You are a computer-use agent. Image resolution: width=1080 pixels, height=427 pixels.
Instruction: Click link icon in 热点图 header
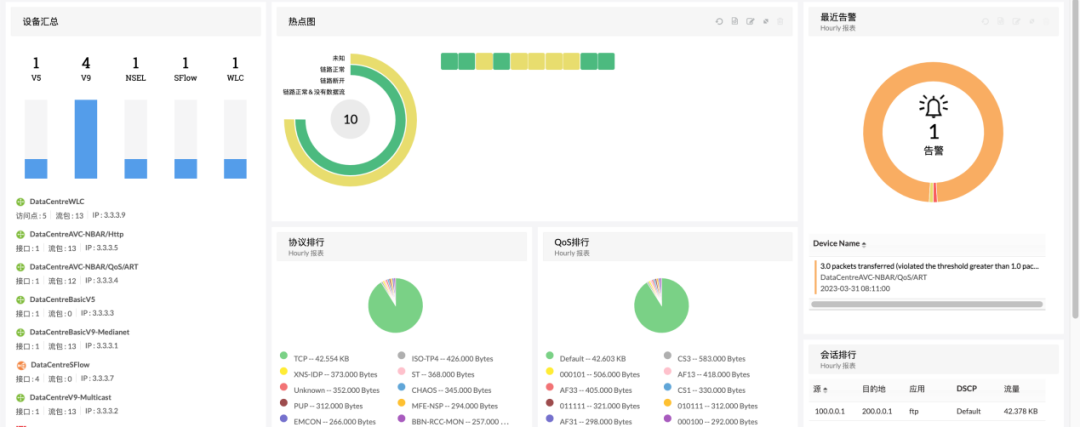(765, 21)
